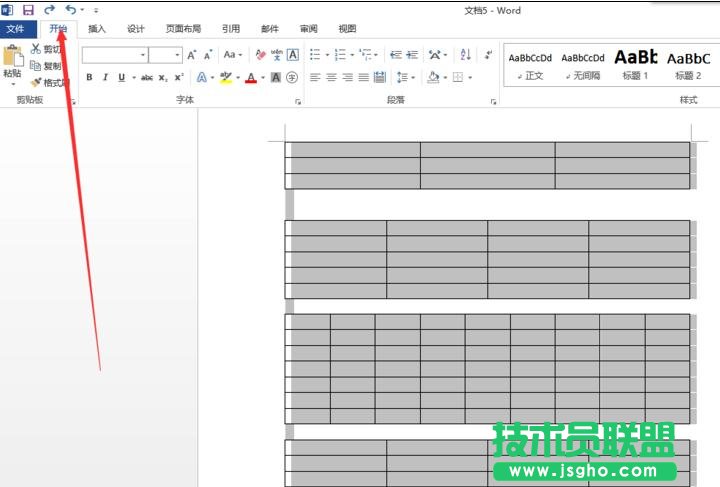Open the 引用 (References) tab
The image size is (720, 487).
[231, 29]
